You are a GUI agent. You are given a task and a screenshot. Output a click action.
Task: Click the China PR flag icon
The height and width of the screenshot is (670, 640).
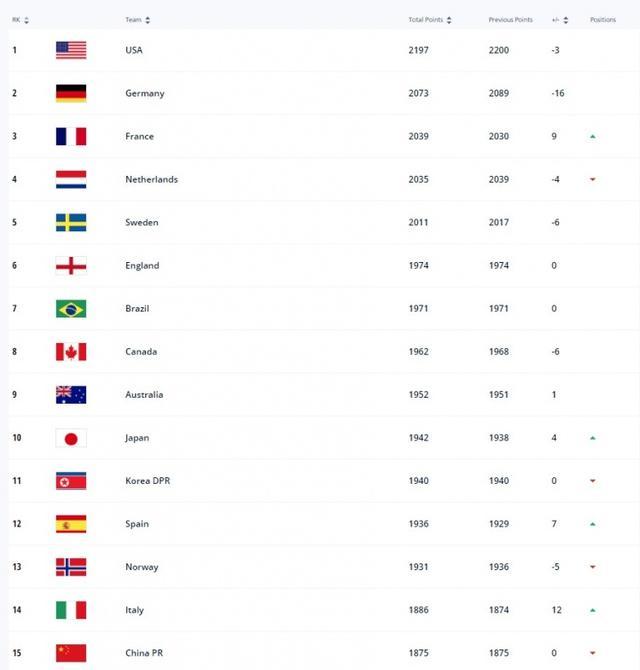[x=71, y=653]
